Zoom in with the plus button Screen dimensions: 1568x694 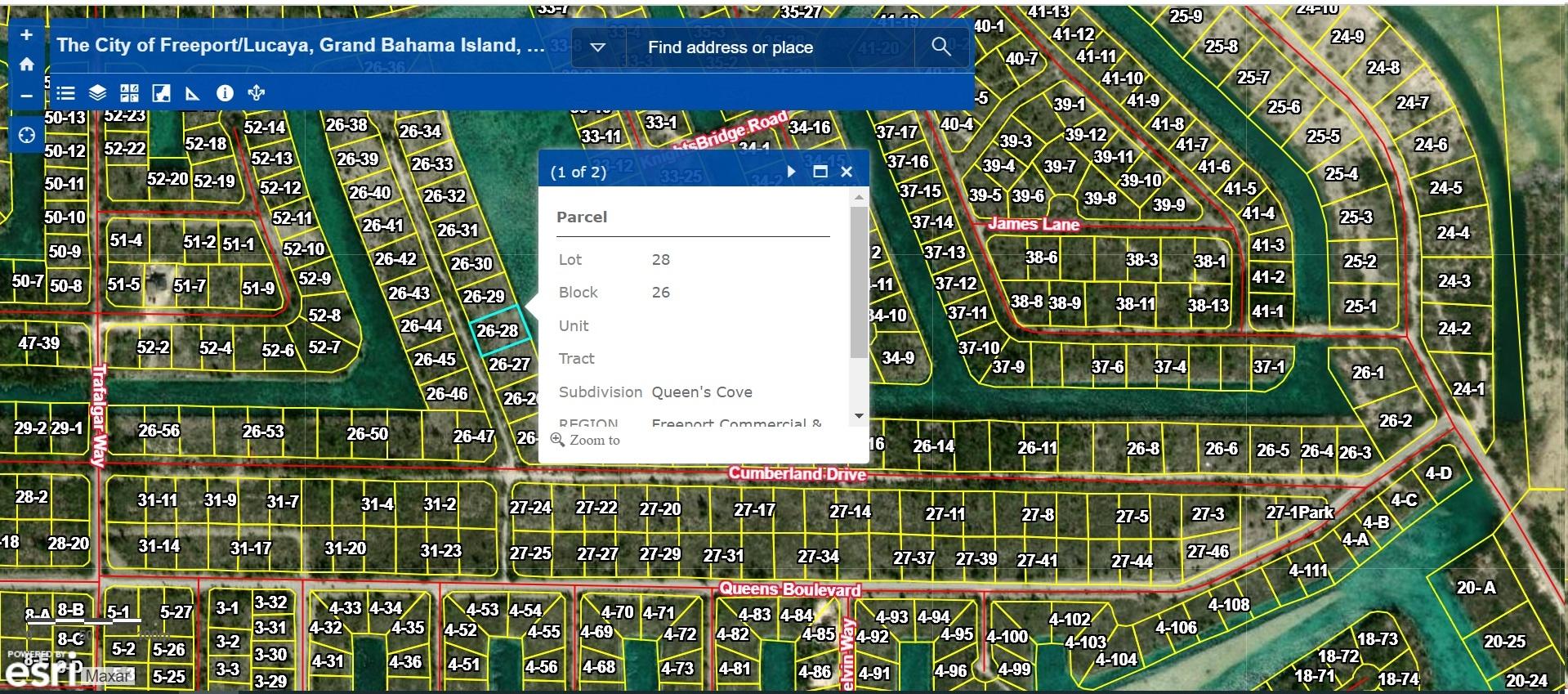(26, 35)
